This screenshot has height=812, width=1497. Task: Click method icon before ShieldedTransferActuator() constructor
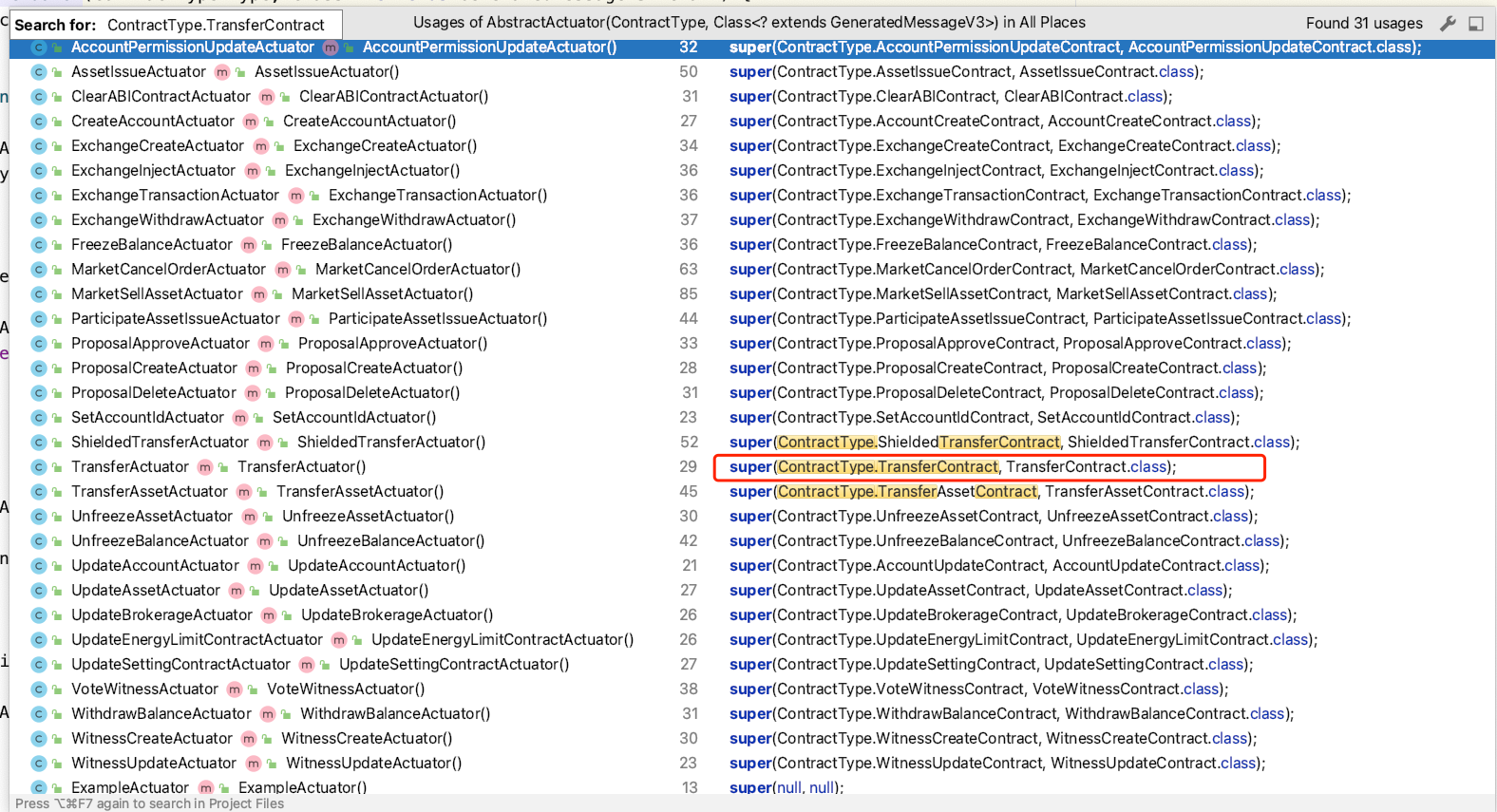click(x=265, y=443)
